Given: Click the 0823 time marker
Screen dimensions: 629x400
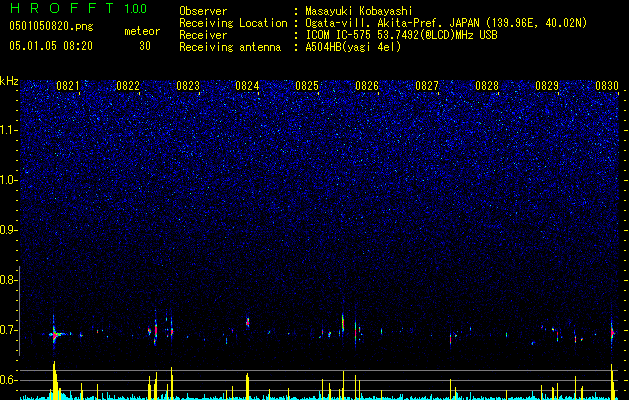Looking at the screenshot, I should point(188,86).
